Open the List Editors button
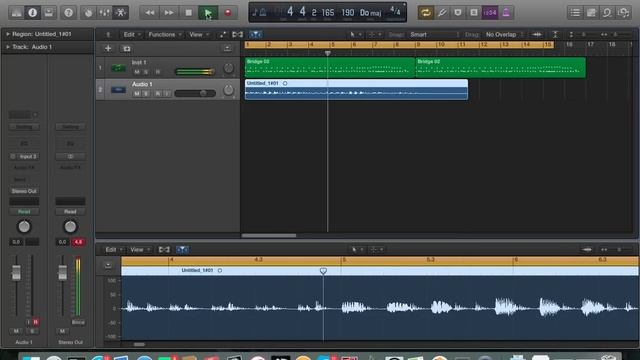 click(x=575, y=13)
